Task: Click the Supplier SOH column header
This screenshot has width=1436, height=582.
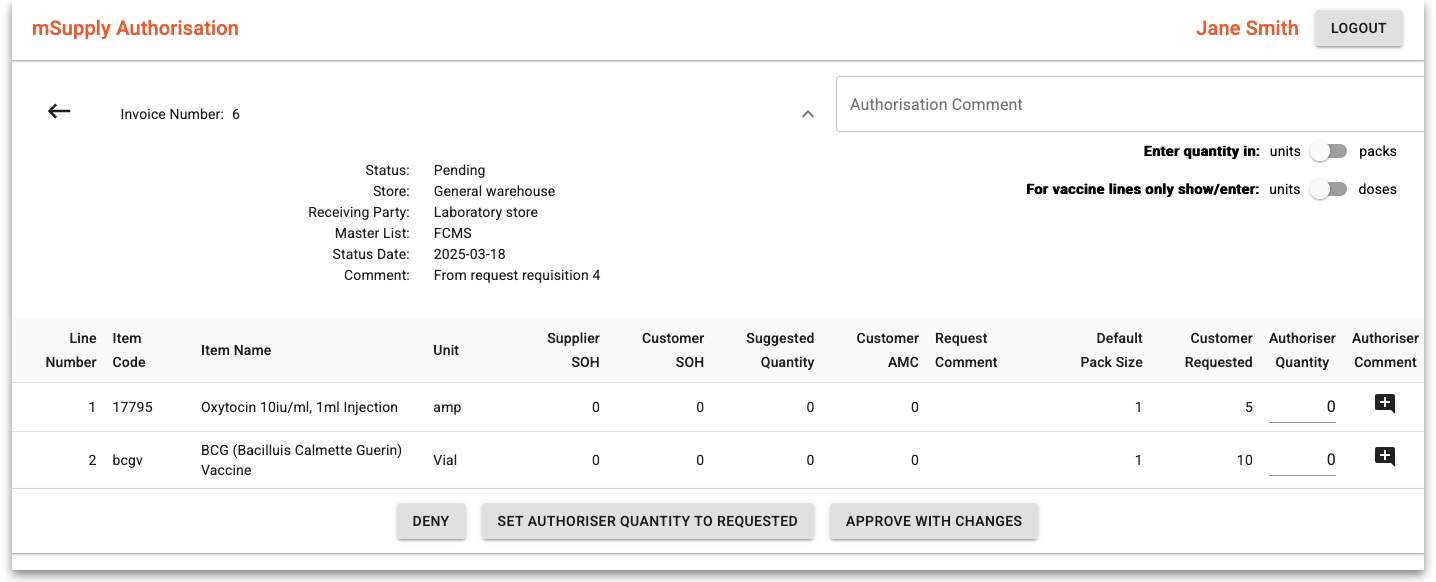Action: click(x=572, y=350)
